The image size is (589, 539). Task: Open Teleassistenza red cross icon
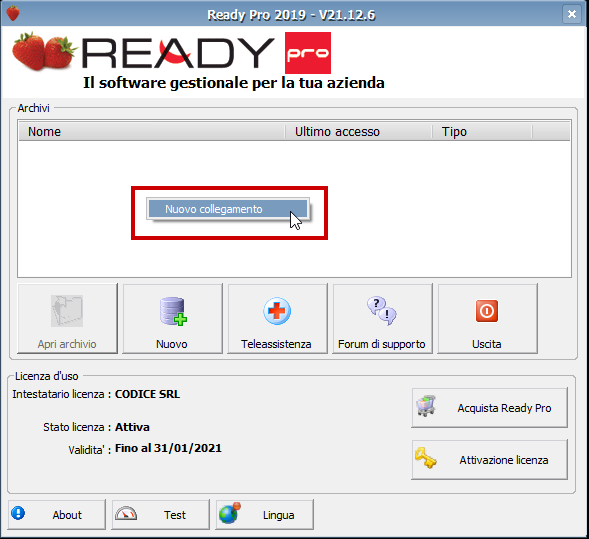(x=277, y=311)
